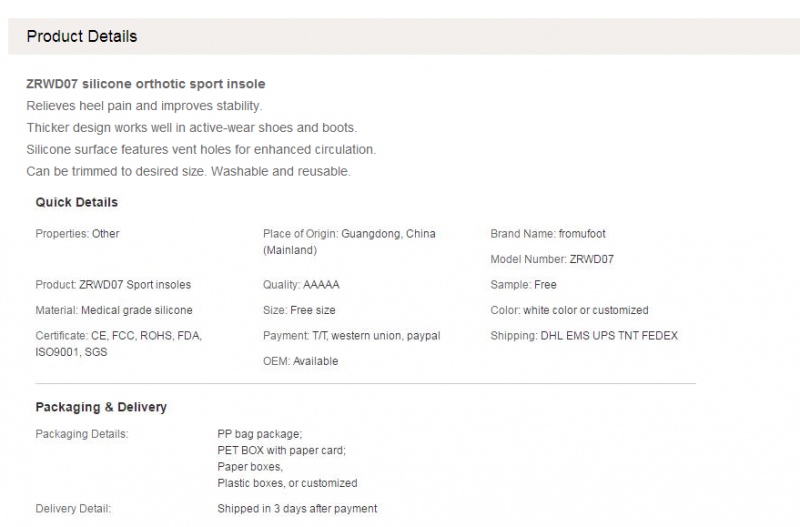Click the Material Medical grade silicone entry

tap(114, 310)
